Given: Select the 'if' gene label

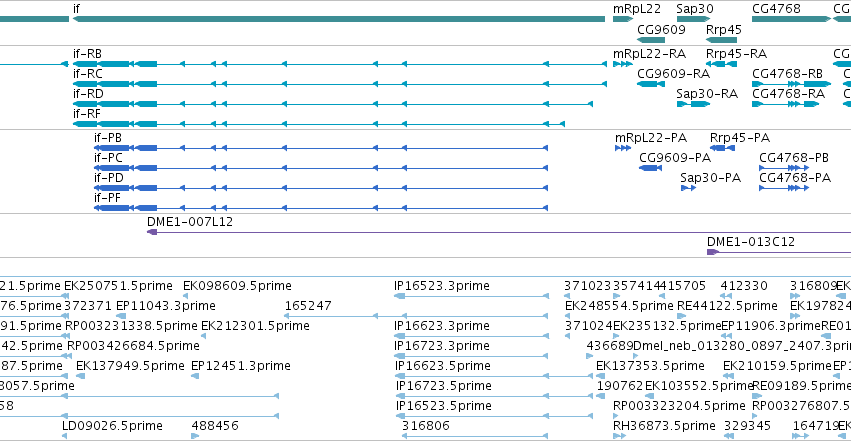Looking at the screenshot, I should (77, 9).
